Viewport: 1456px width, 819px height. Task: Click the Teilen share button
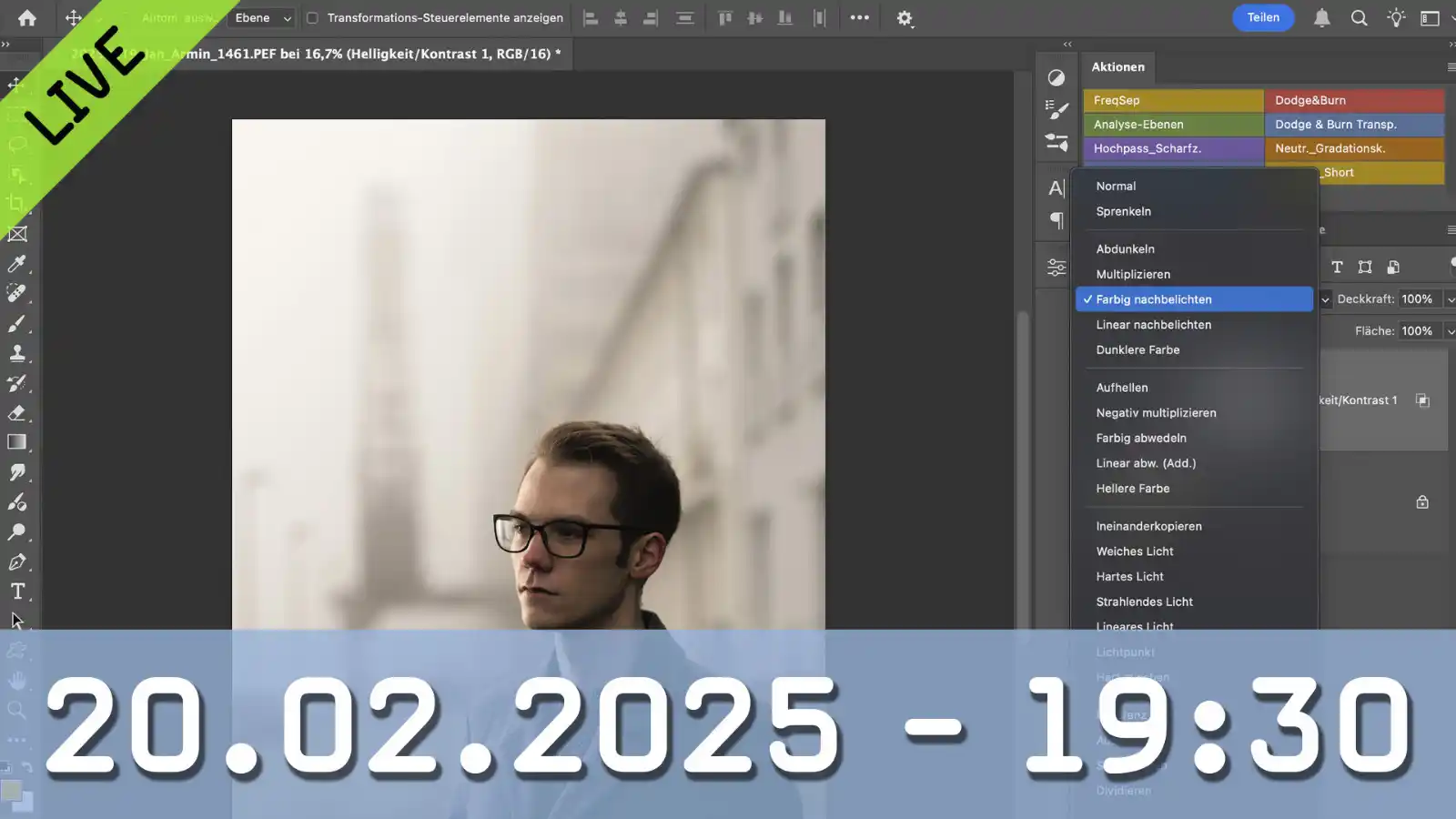tap(1263, 17)
